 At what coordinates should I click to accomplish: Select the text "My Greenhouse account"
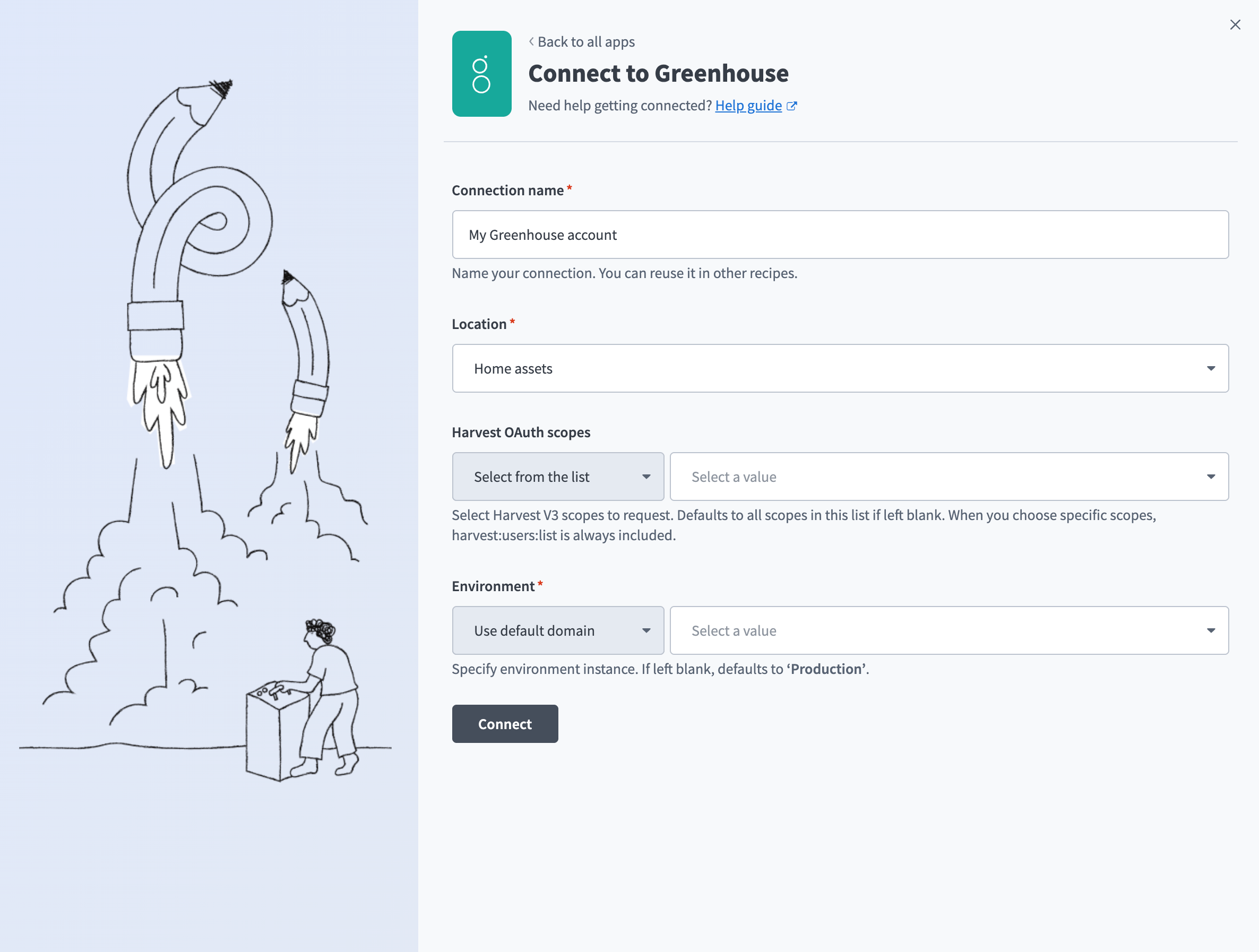542,235
